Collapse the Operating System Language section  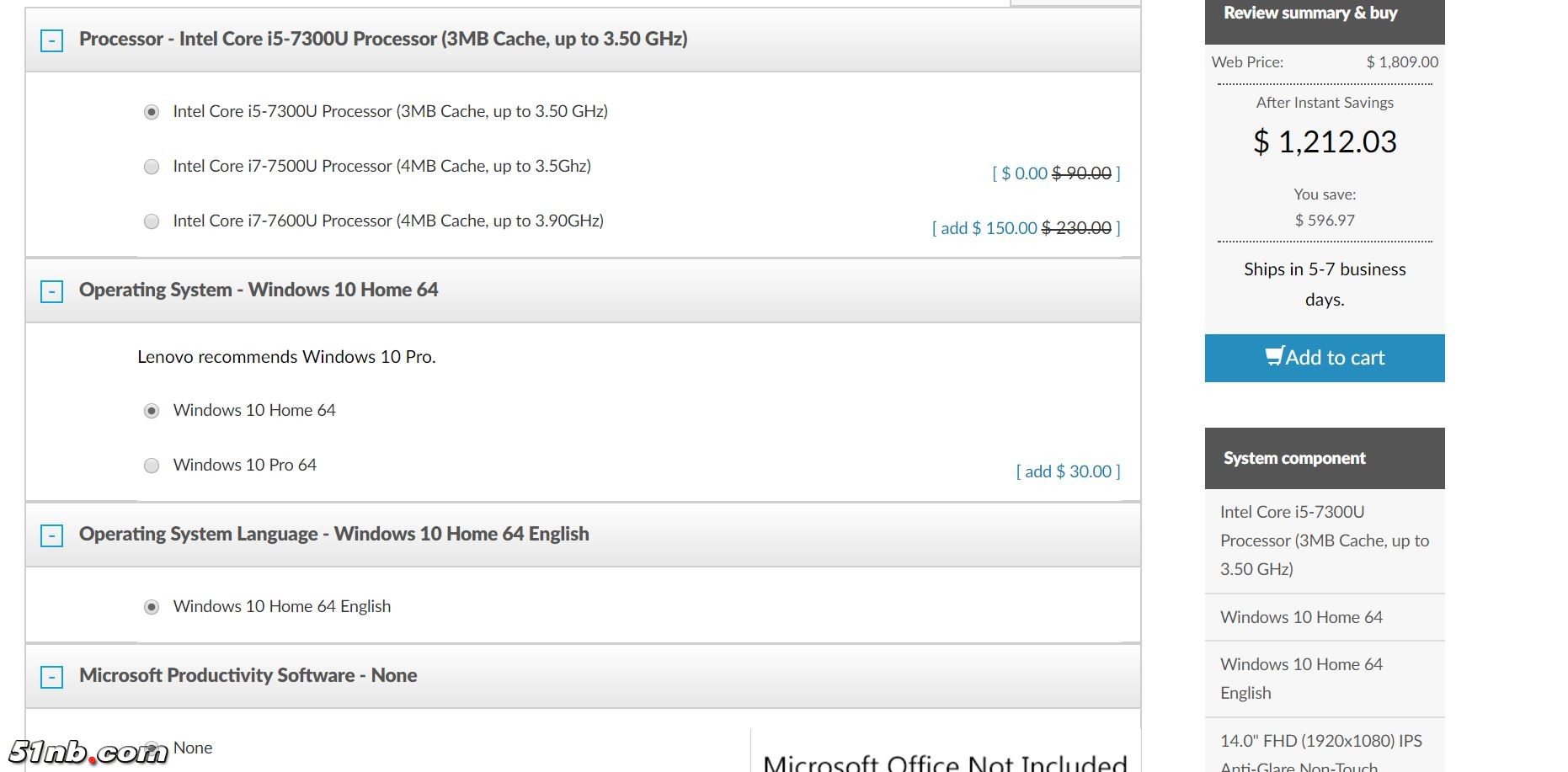click(51, 535)
